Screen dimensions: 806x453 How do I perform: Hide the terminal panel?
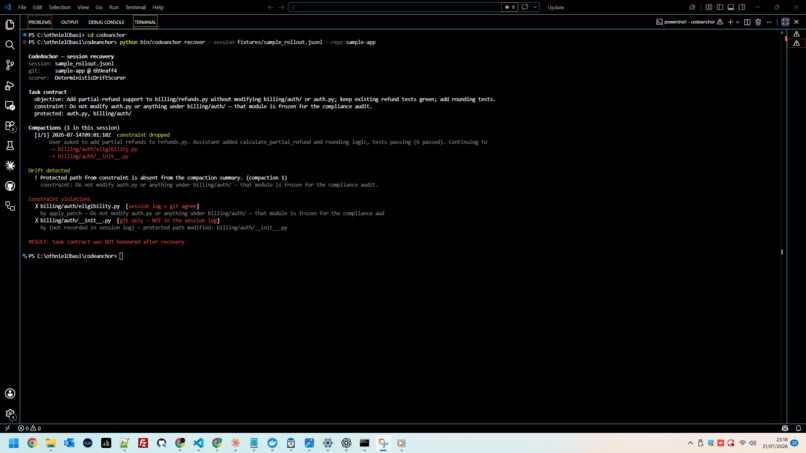pyautogui.click(x=796, y=22)
